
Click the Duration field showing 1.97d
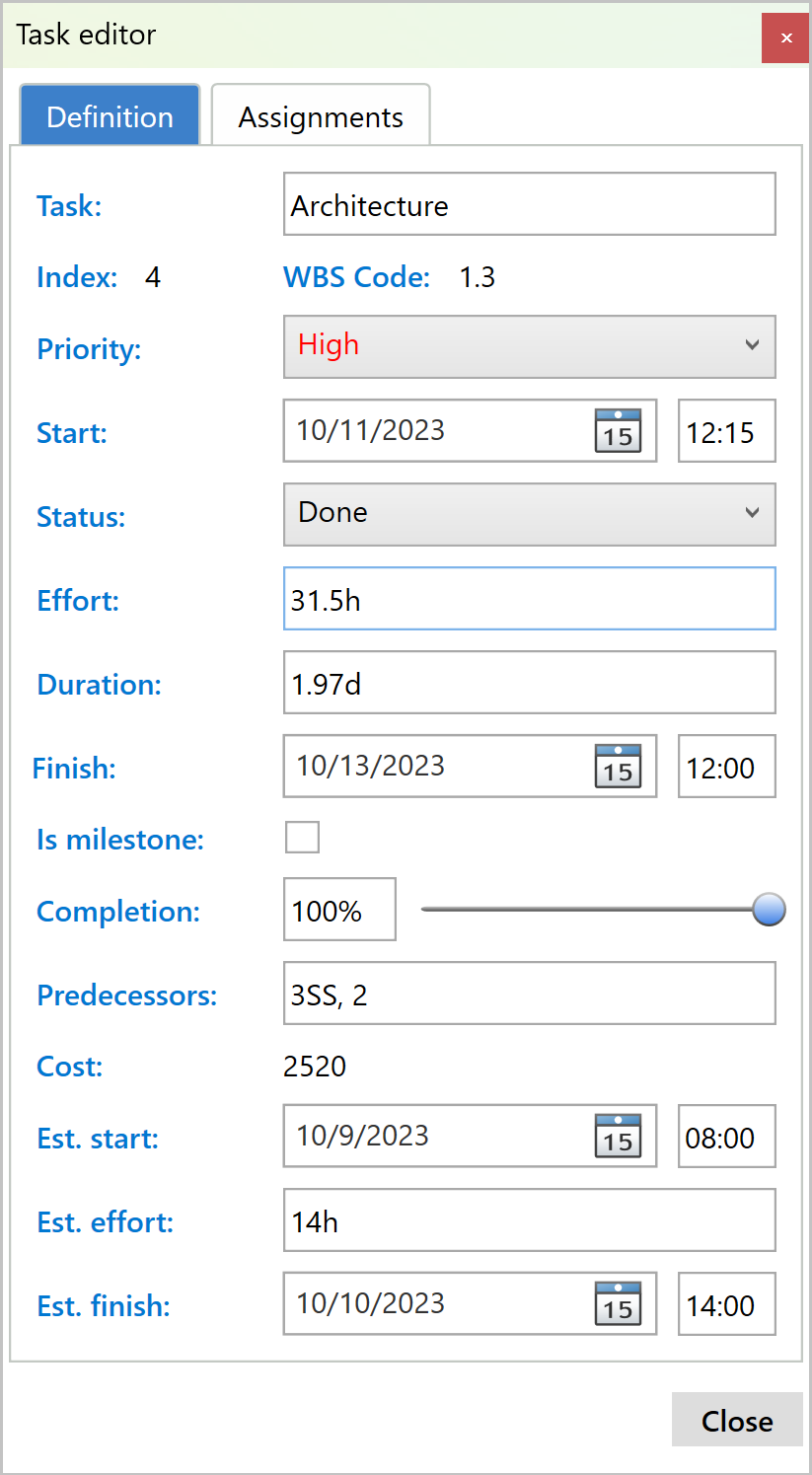coord(530,683)
